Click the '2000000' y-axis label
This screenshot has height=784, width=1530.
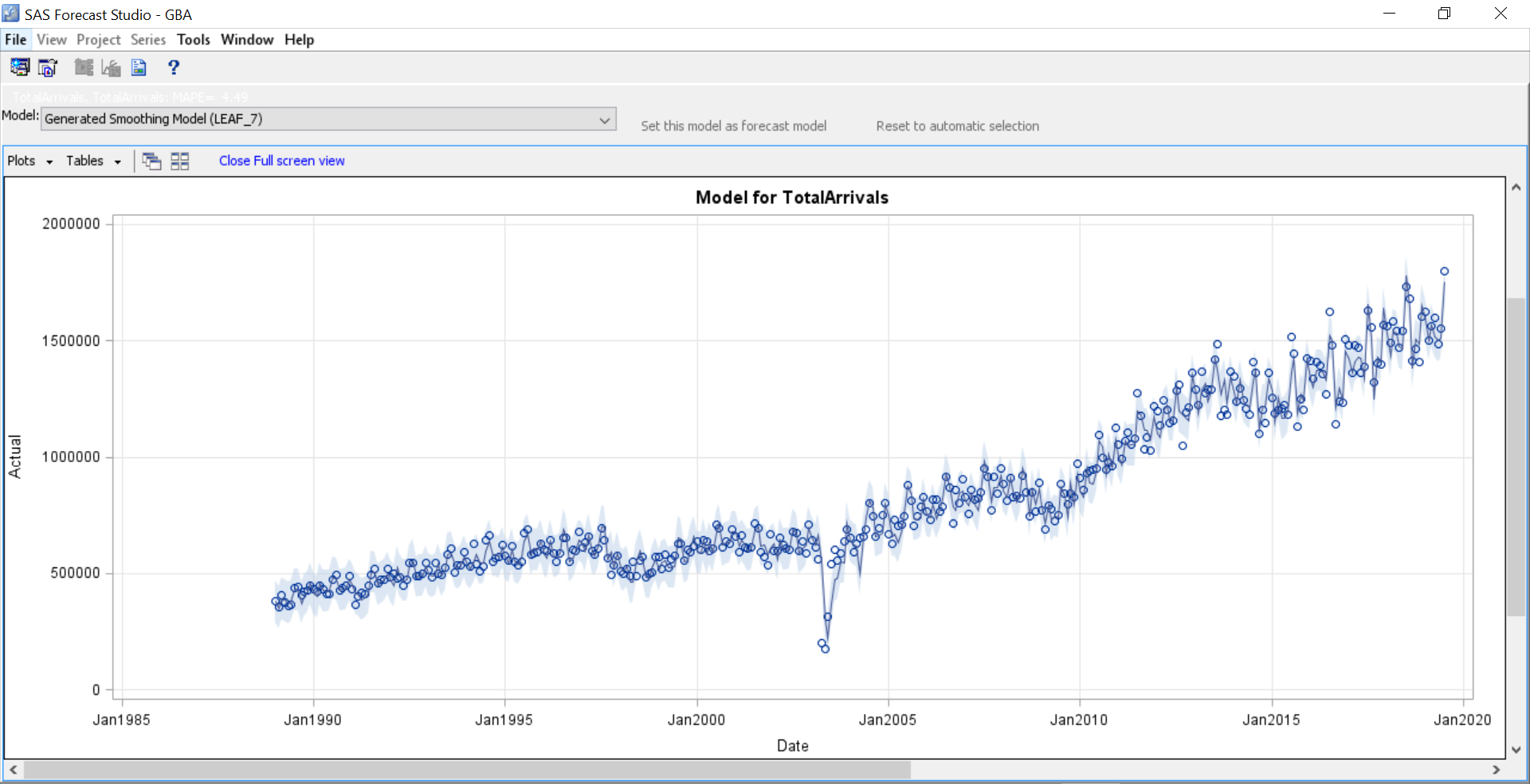pos(72,224)
